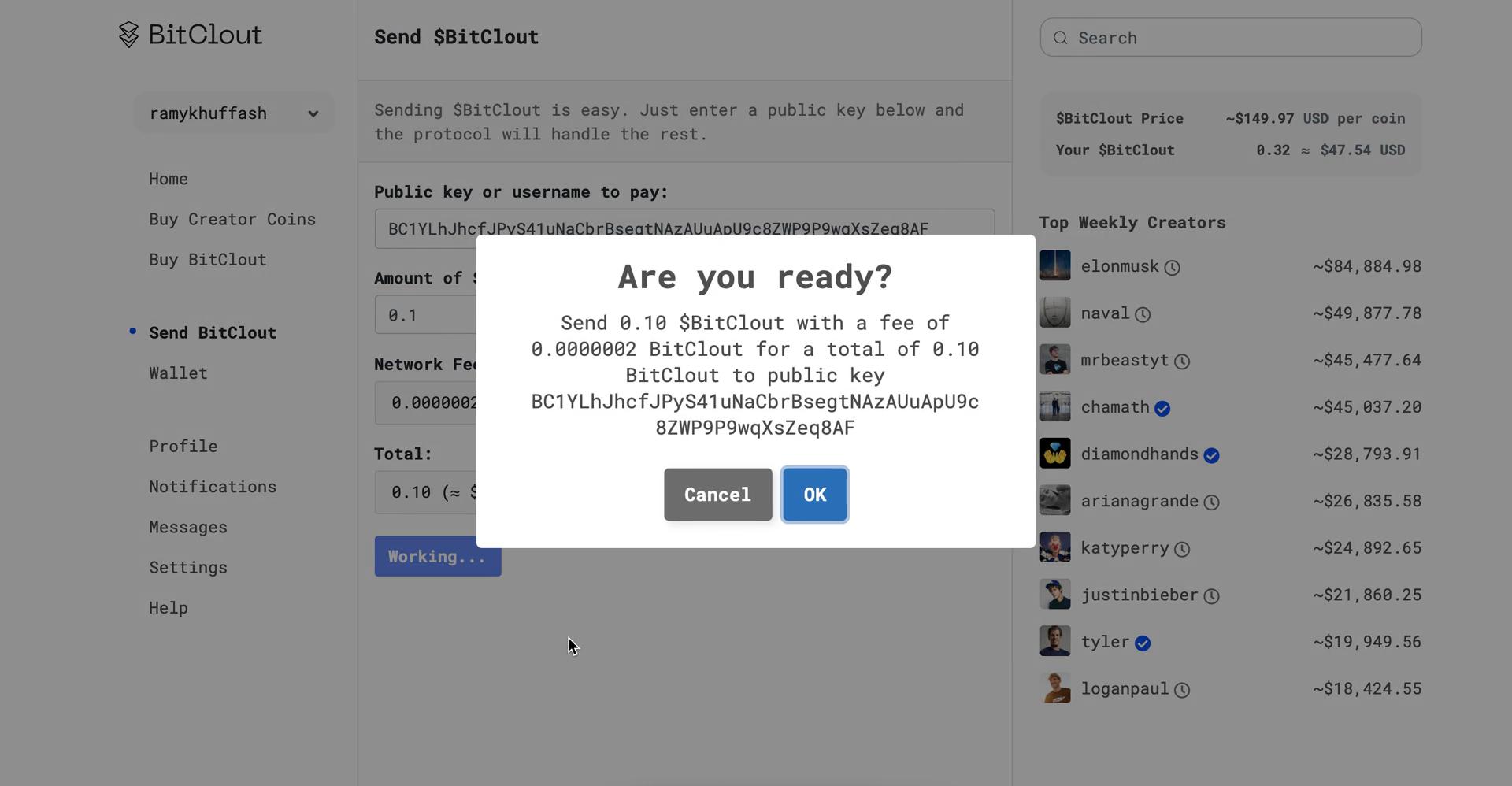1512x786 pixels.
Task: Open justinbieber avatar thumbnail
Action: tap(1055, 594)
